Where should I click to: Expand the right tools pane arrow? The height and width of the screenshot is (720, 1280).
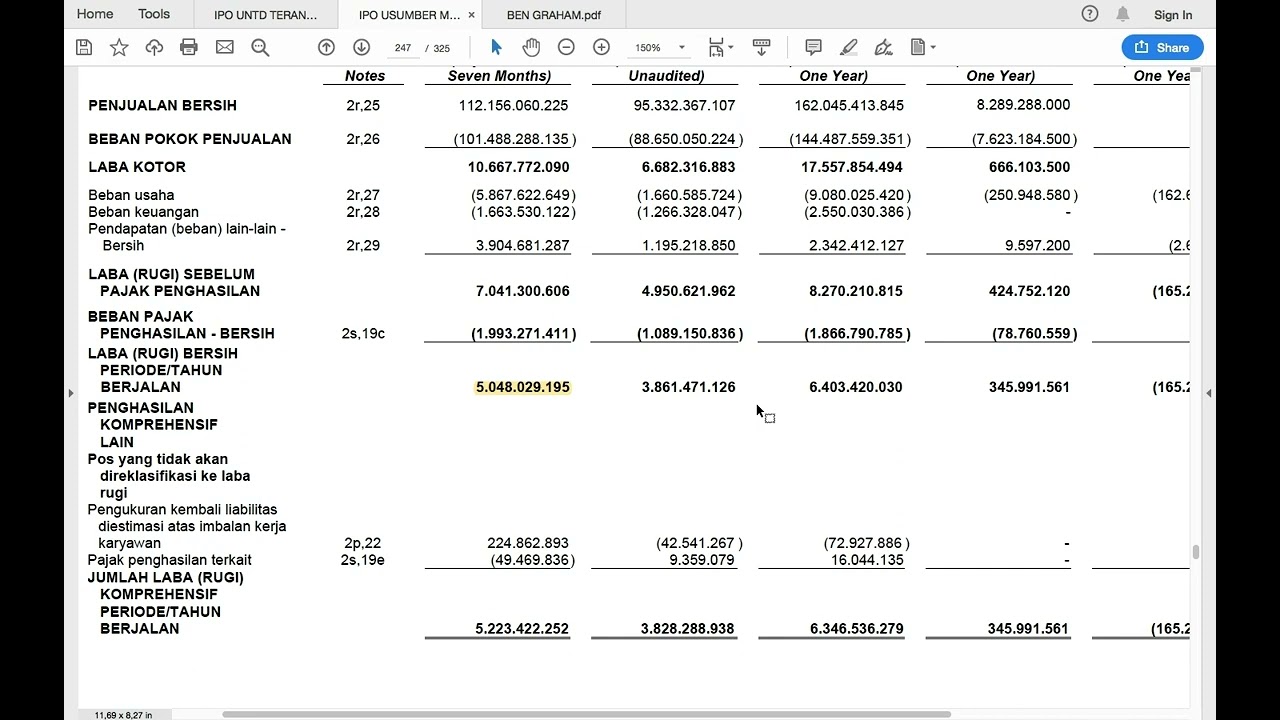tap(1208, 393)
